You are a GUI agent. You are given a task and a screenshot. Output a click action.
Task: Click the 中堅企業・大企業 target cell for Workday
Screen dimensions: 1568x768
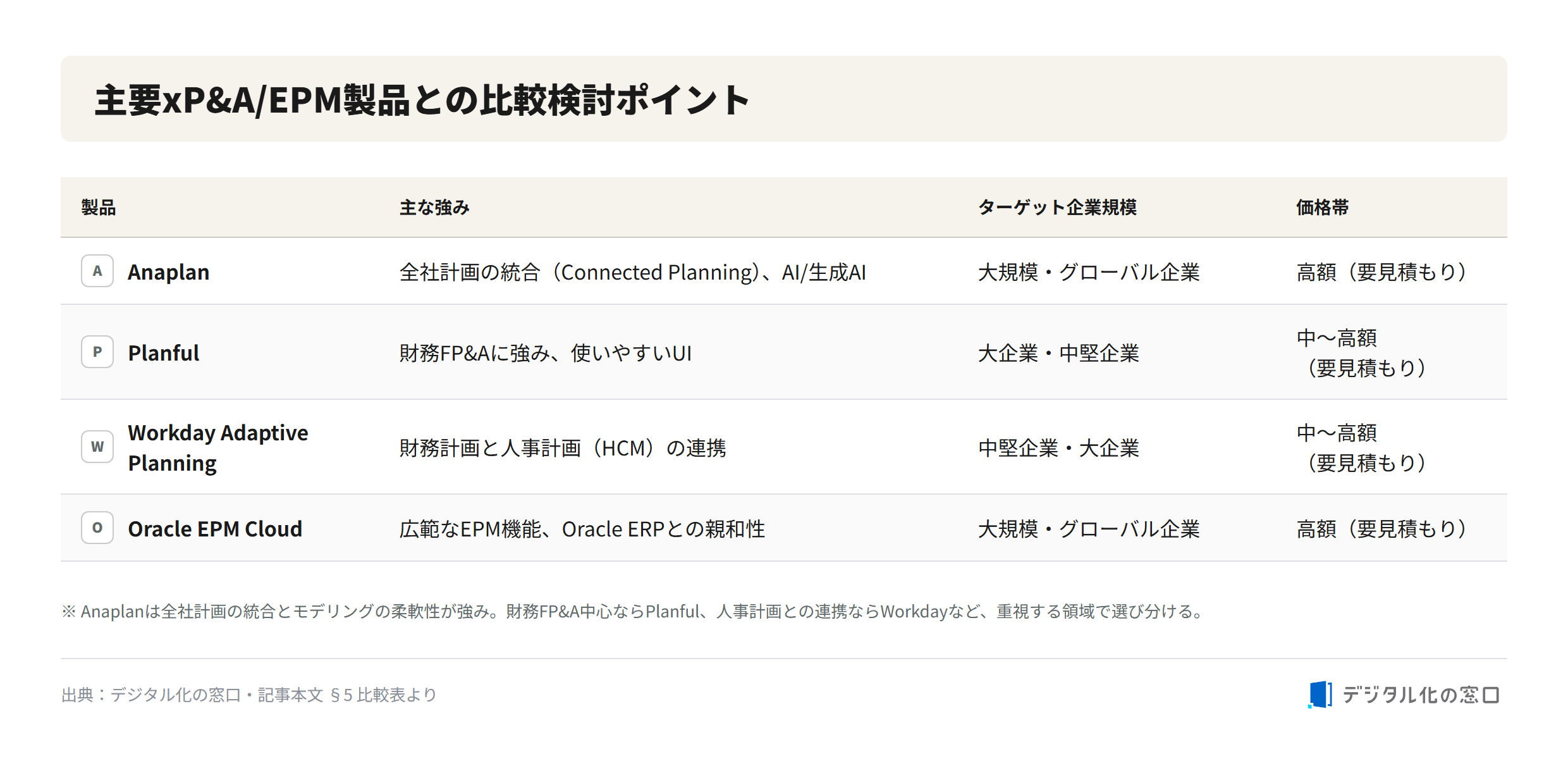1058,447
